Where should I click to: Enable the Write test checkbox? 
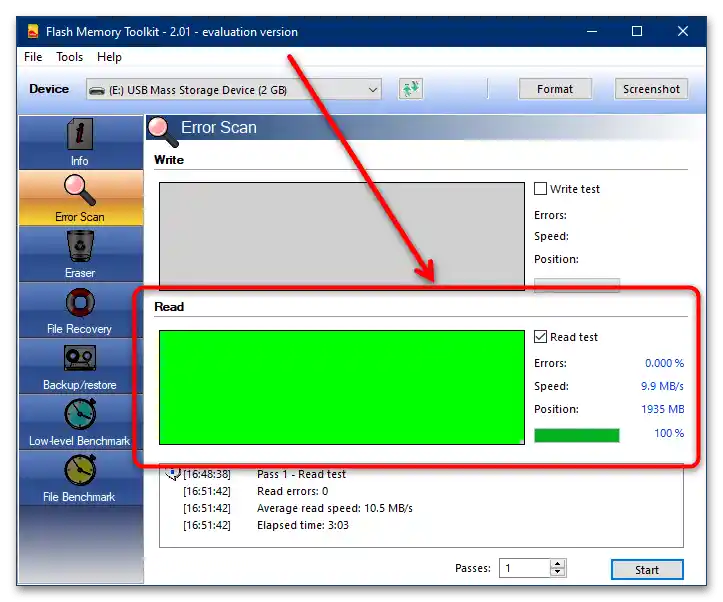[x=540, y=189]
